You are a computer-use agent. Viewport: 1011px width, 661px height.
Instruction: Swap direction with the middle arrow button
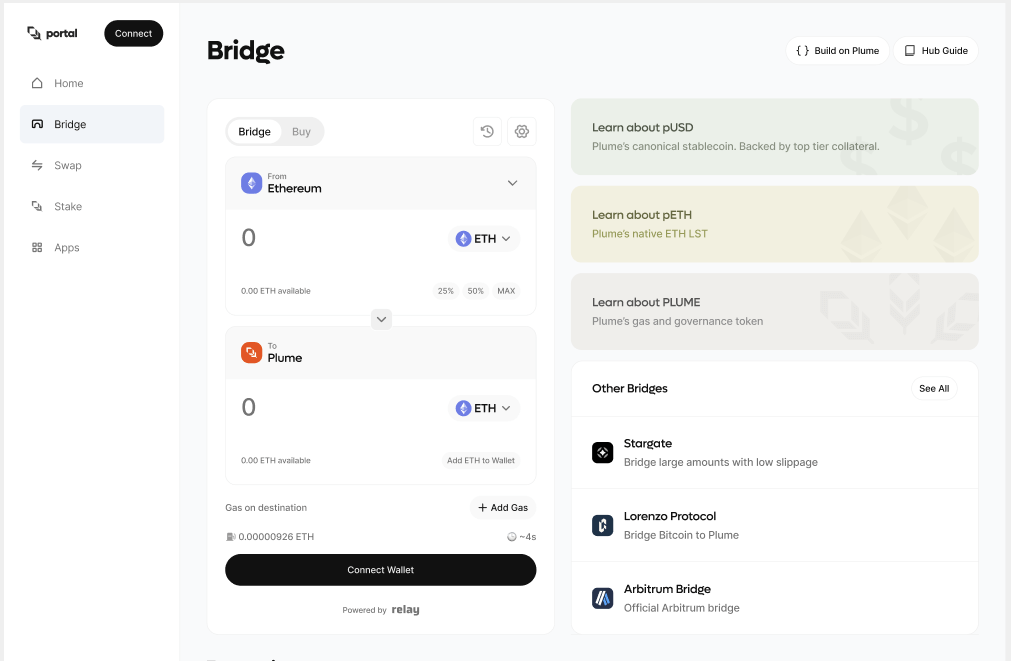coord(381,319)
